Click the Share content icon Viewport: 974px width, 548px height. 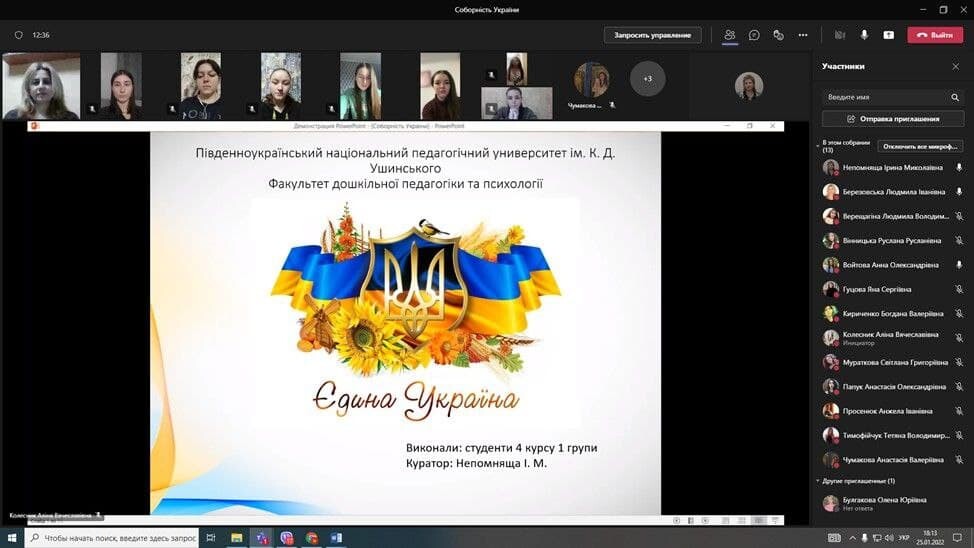tap(889, 35)
